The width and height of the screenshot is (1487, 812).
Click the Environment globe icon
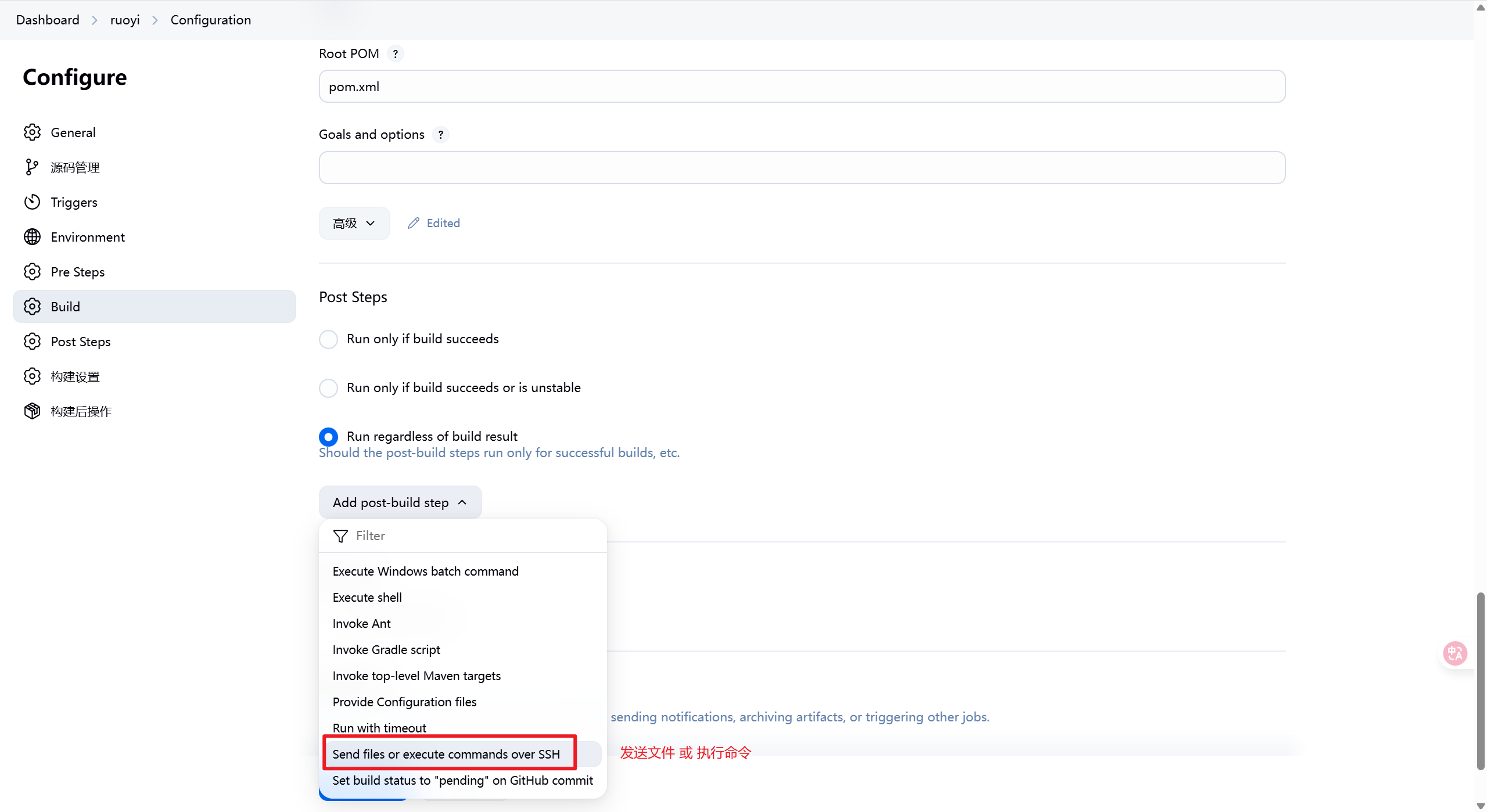32,237
